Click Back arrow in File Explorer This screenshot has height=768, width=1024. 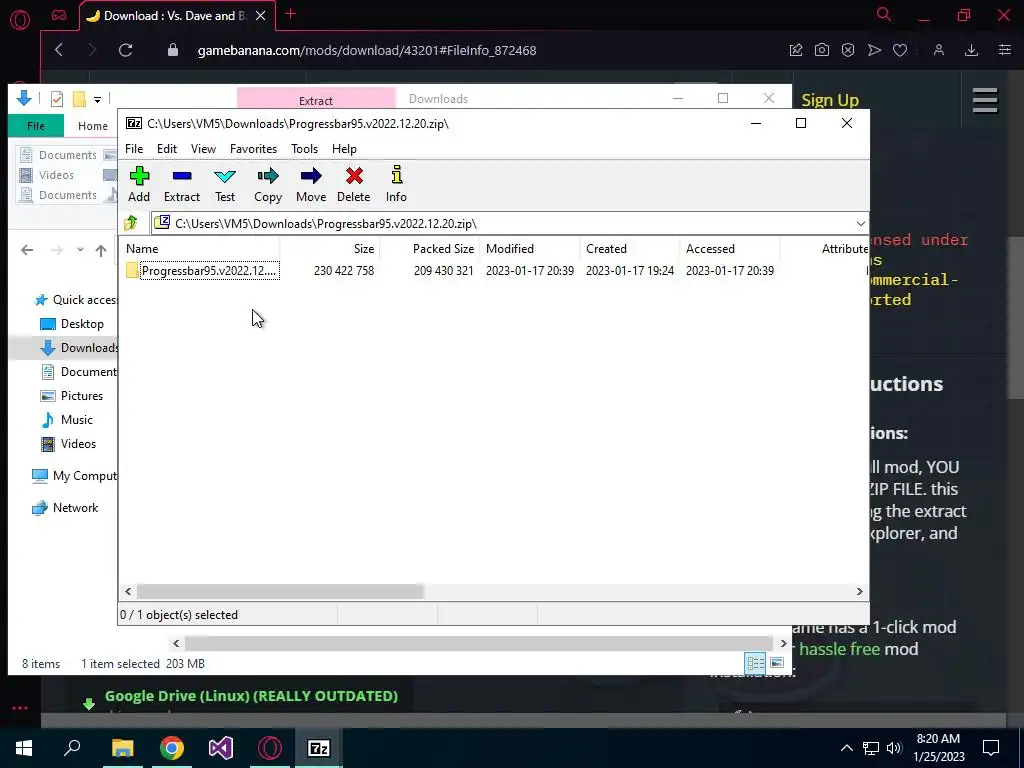(27, 249)
